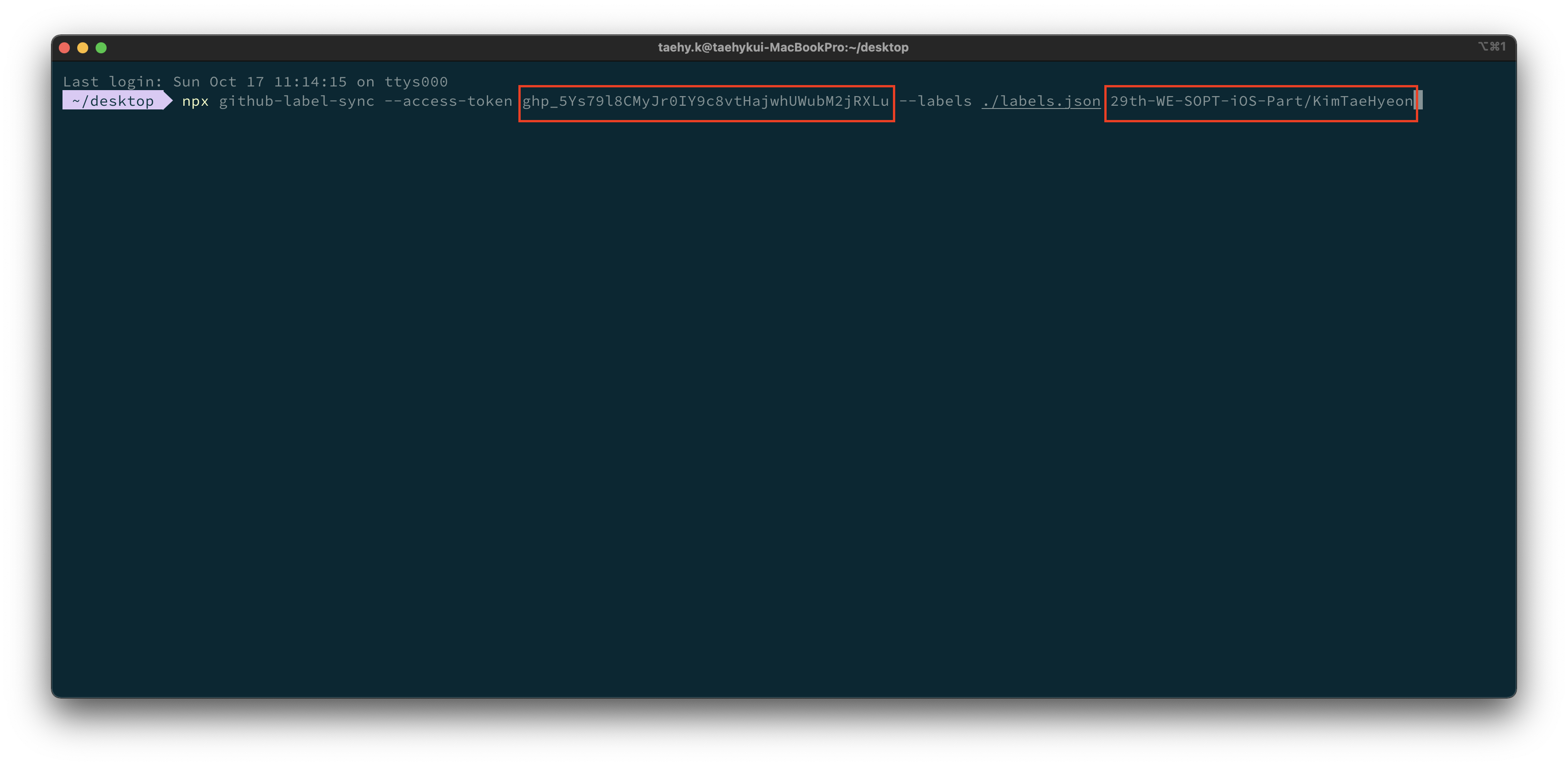This screenshot has height=766, width=1568.
Task: Click the yellow minimize window button
Action: coord(83,47)
